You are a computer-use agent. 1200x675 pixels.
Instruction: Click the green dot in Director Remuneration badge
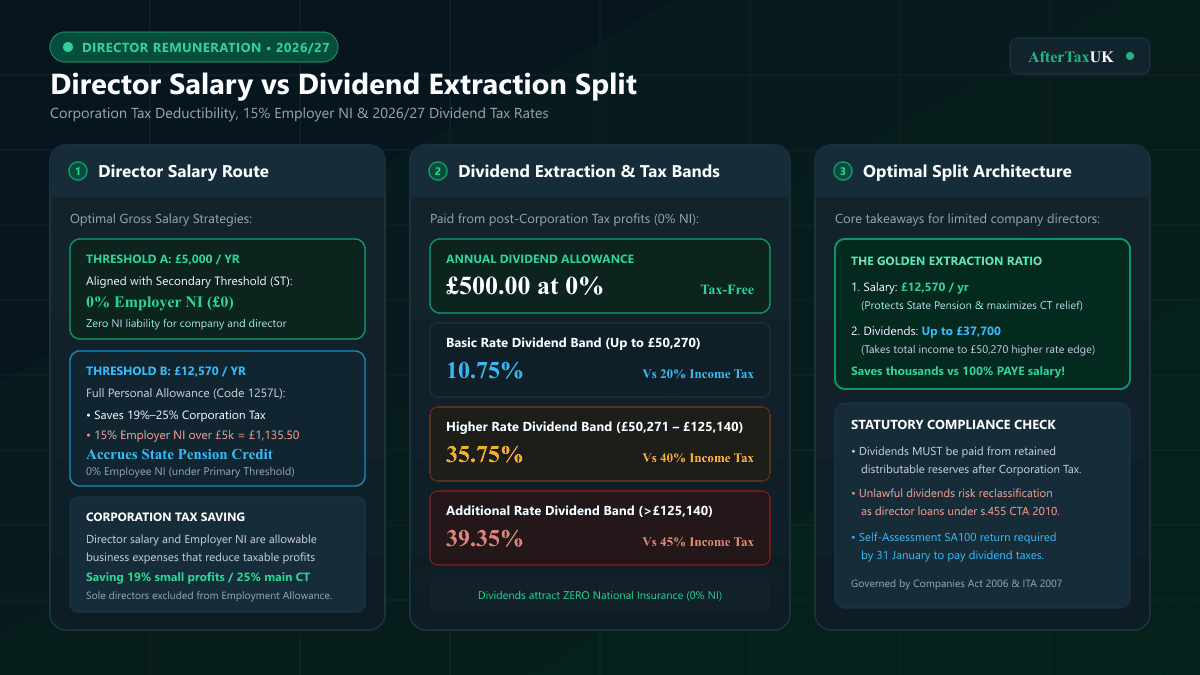[68, 47]
